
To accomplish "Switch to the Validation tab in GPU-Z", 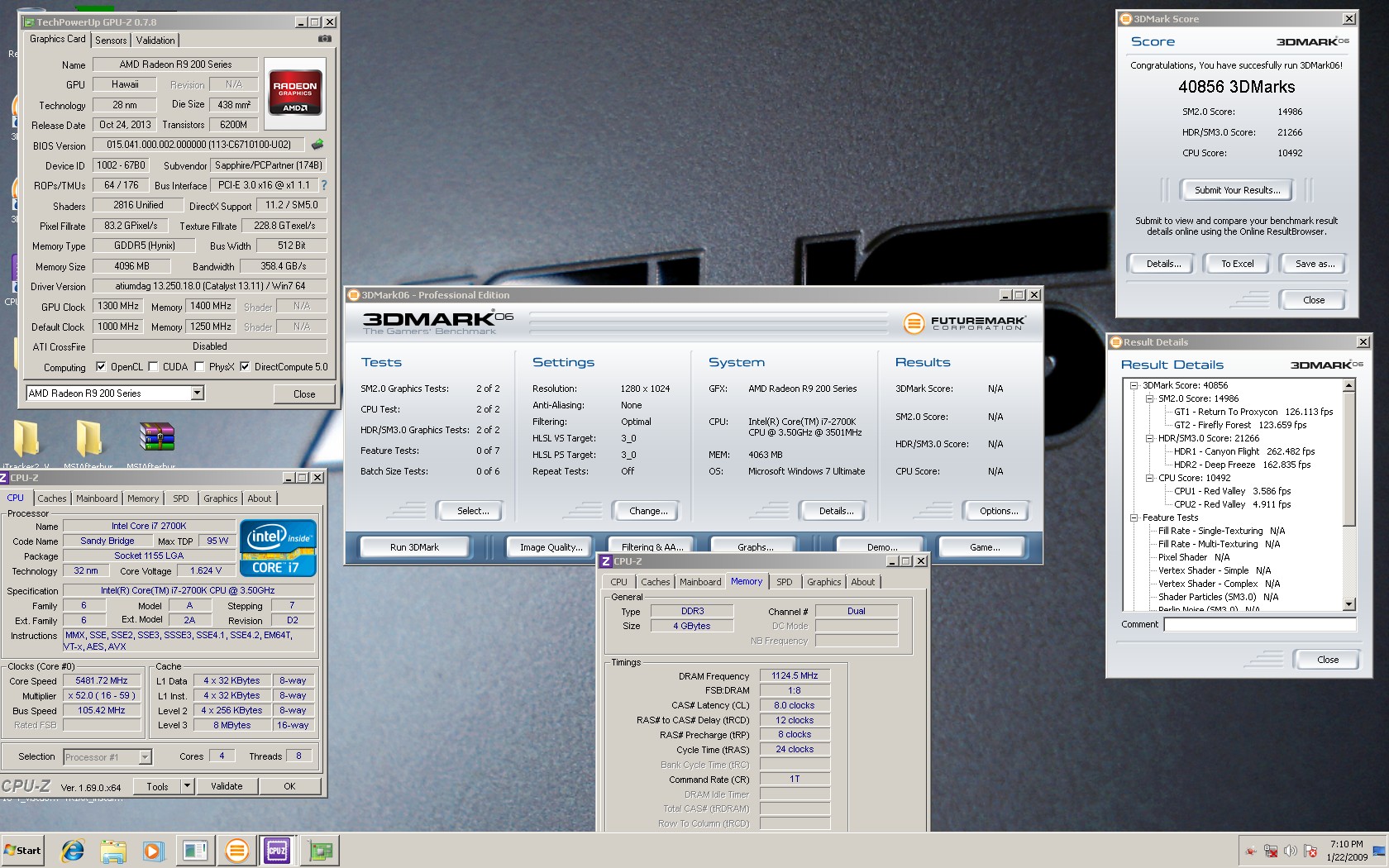I will point(155,41).
